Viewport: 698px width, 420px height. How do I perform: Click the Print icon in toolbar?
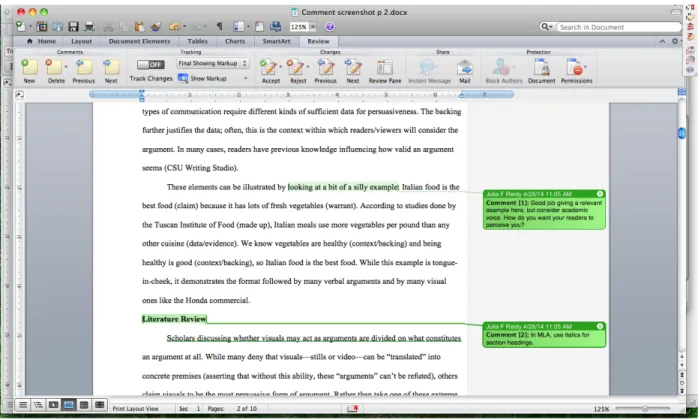89,27
